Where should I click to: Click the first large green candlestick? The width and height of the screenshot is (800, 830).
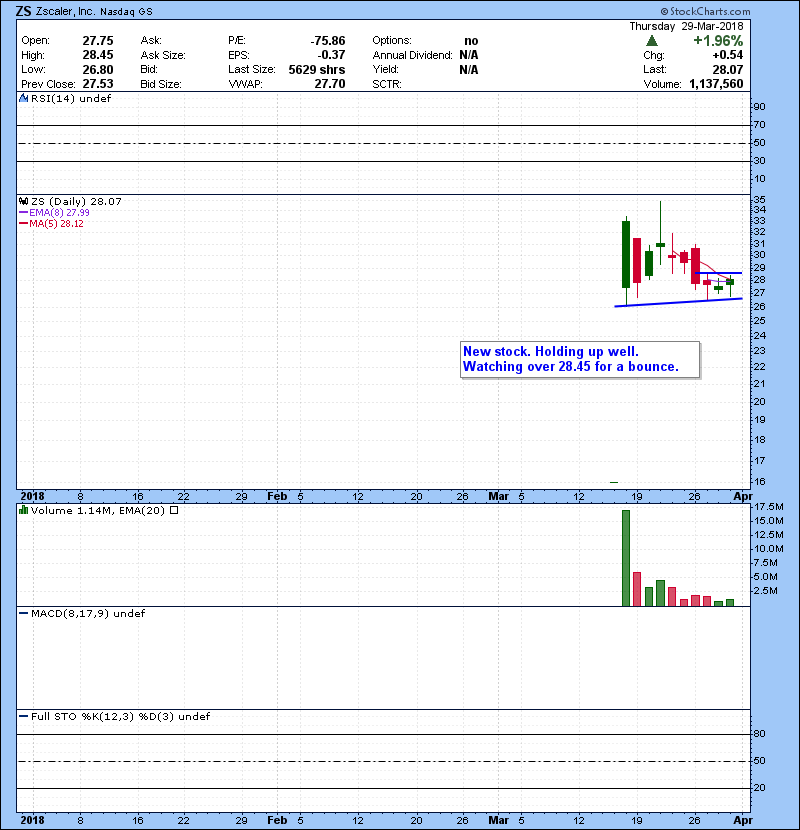(626, 255)
